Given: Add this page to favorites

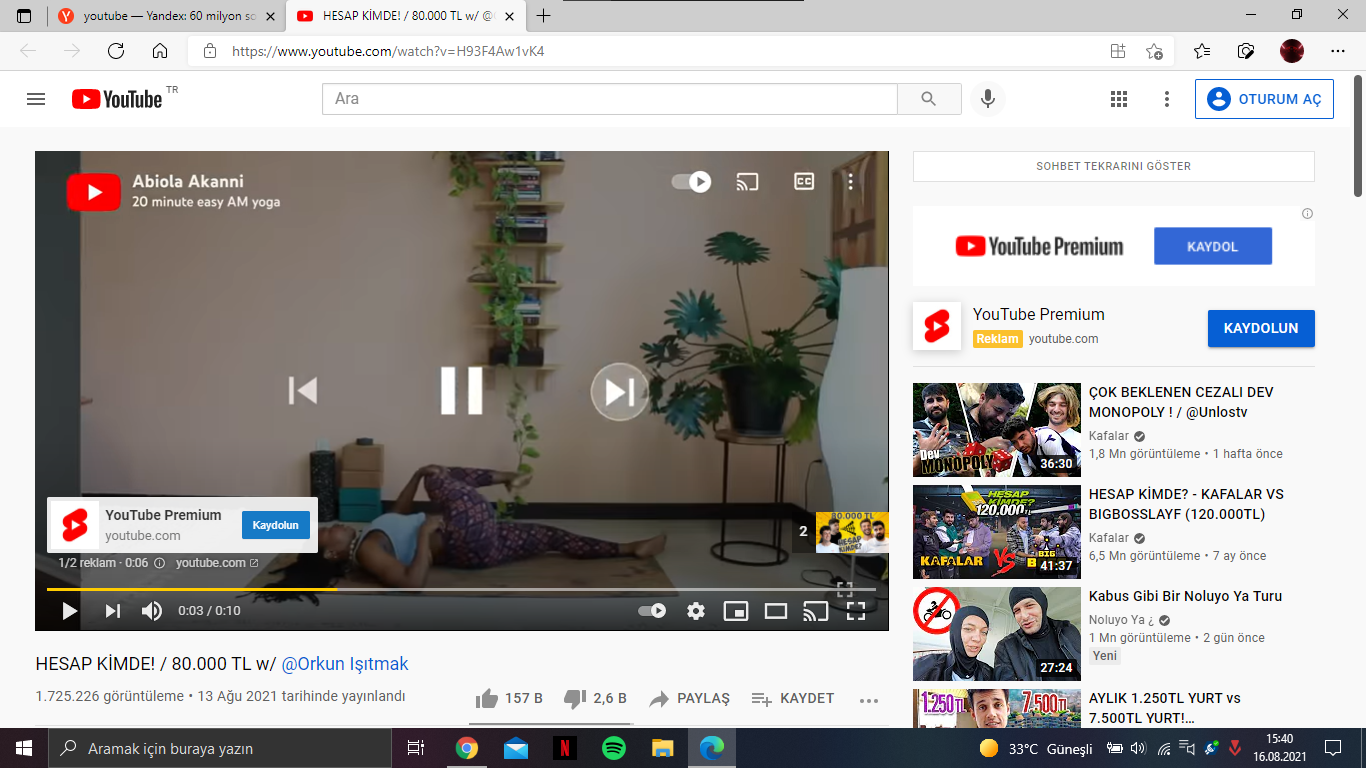Looking at the screenshot, I should [1154, 51].
